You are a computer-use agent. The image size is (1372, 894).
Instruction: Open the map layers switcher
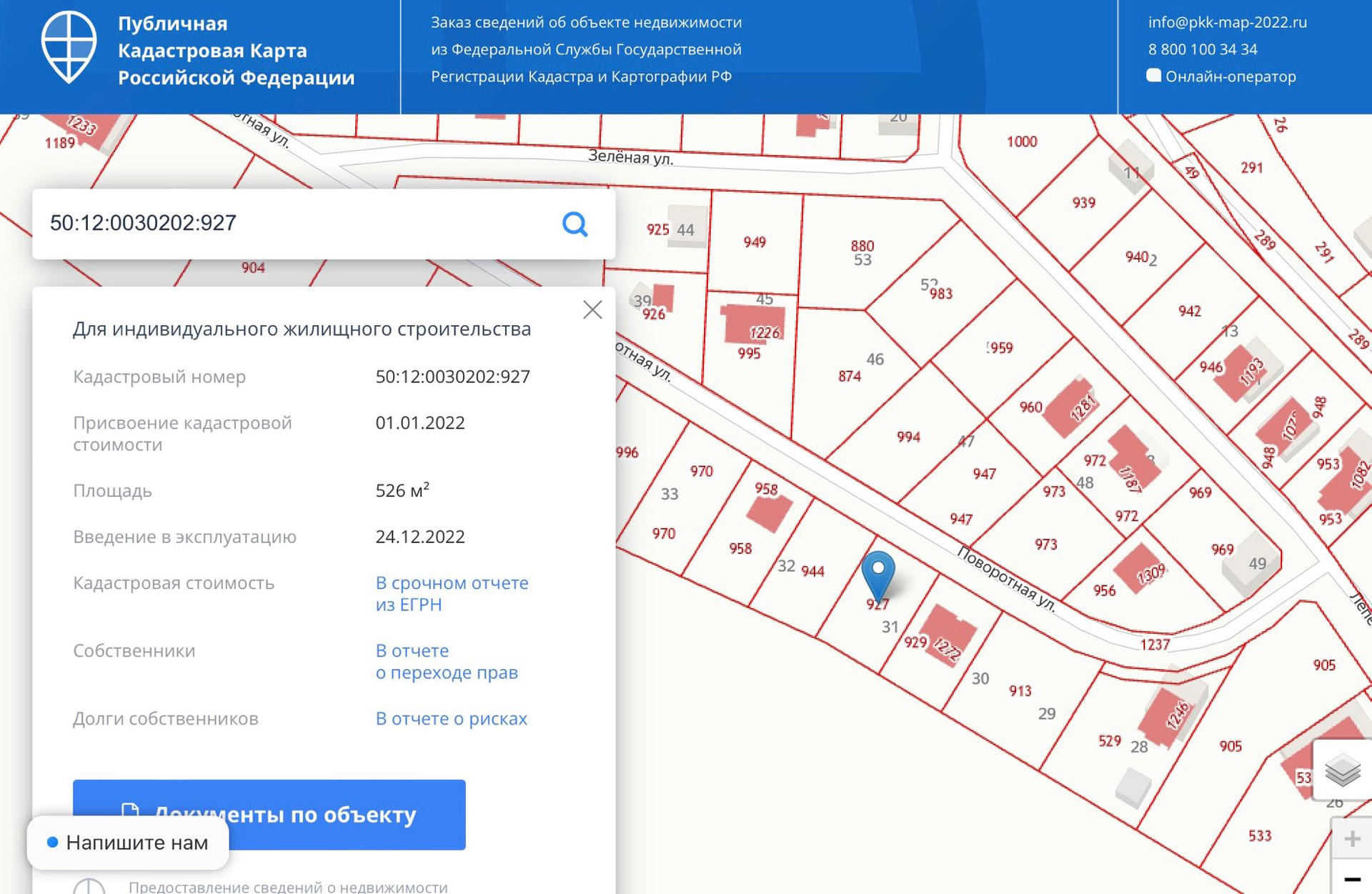pos(1342,771)
